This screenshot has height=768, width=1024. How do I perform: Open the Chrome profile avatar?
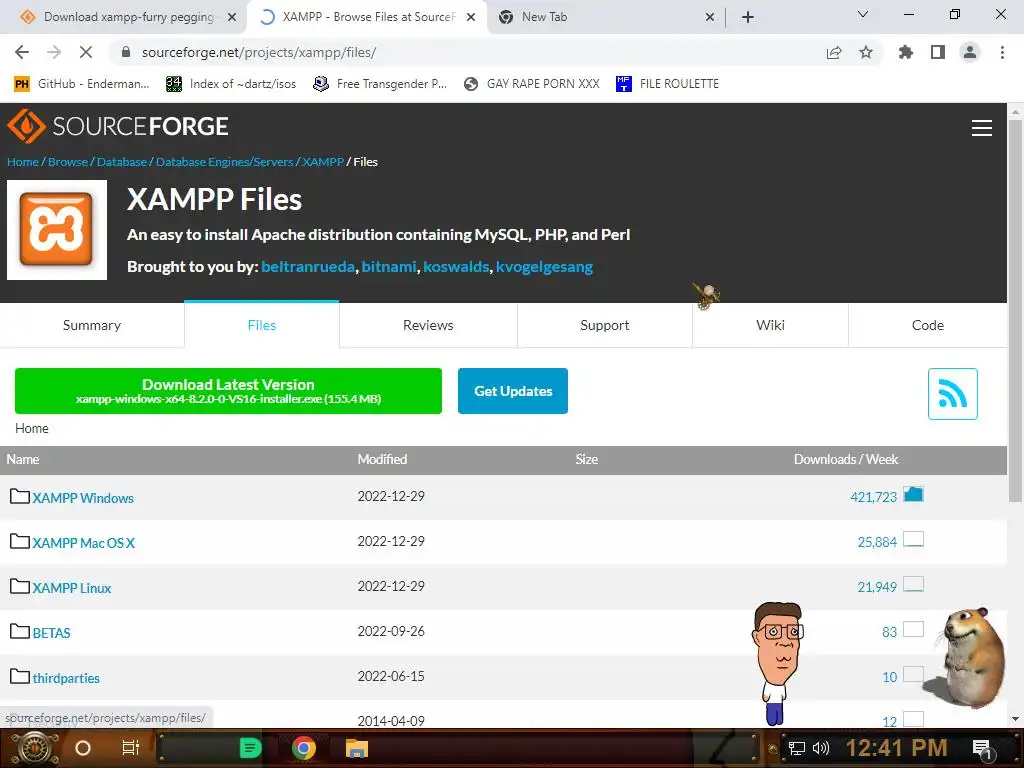point(970,52)
